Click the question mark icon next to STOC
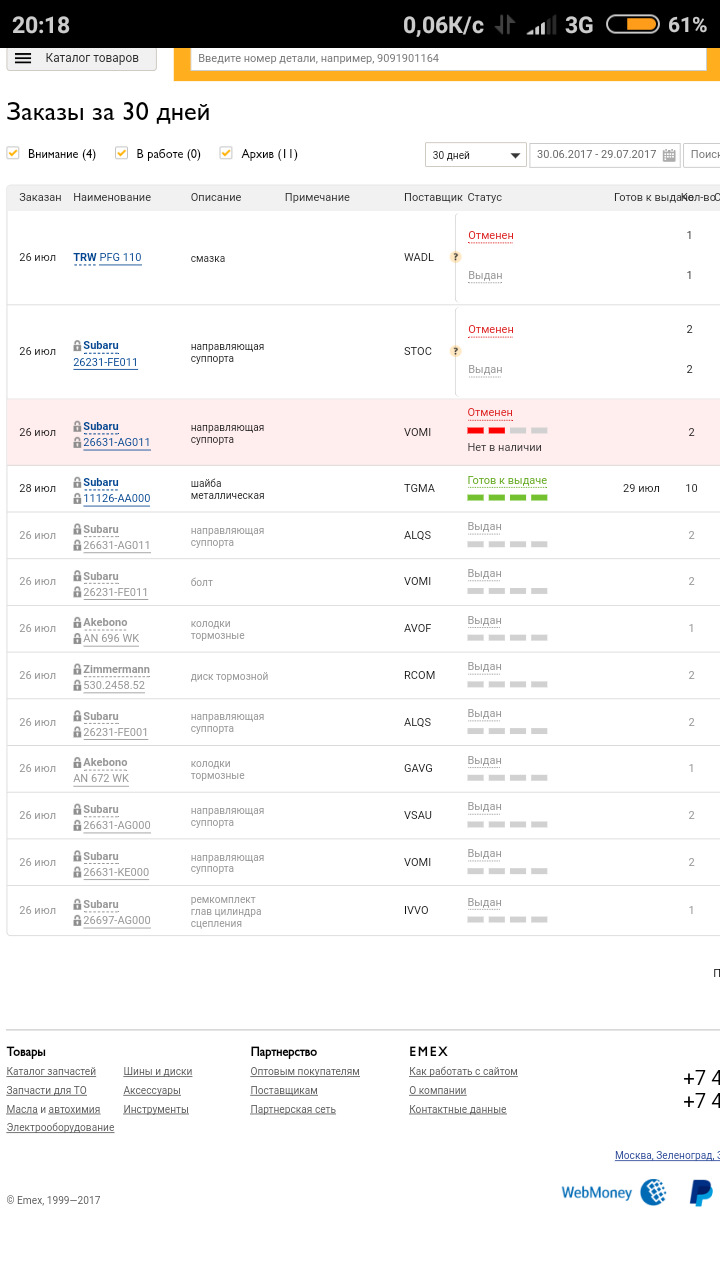The width and height of the screenshot is (720, 1280). (x=455, y=351)
